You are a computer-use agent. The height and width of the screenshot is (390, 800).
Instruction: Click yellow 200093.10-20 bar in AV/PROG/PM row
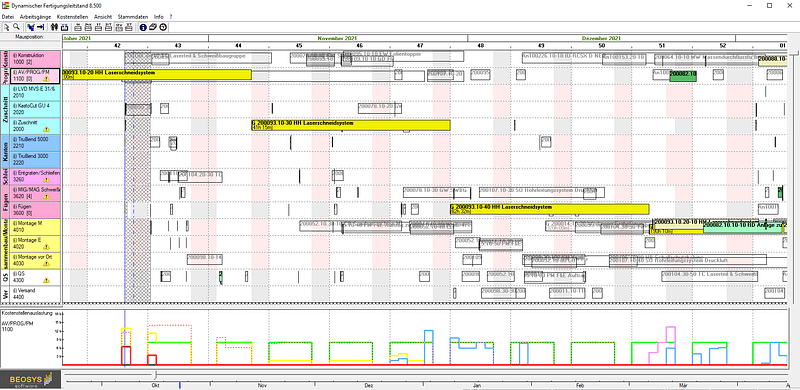(x=157, y=75)
